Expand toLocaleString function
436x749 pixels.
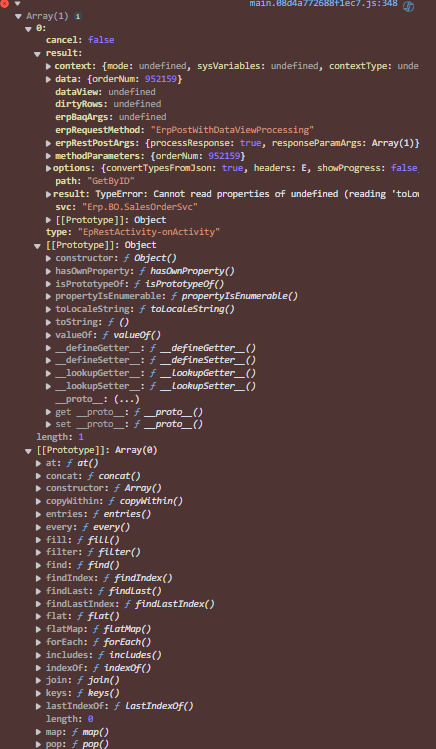click(x=49, y=309)
